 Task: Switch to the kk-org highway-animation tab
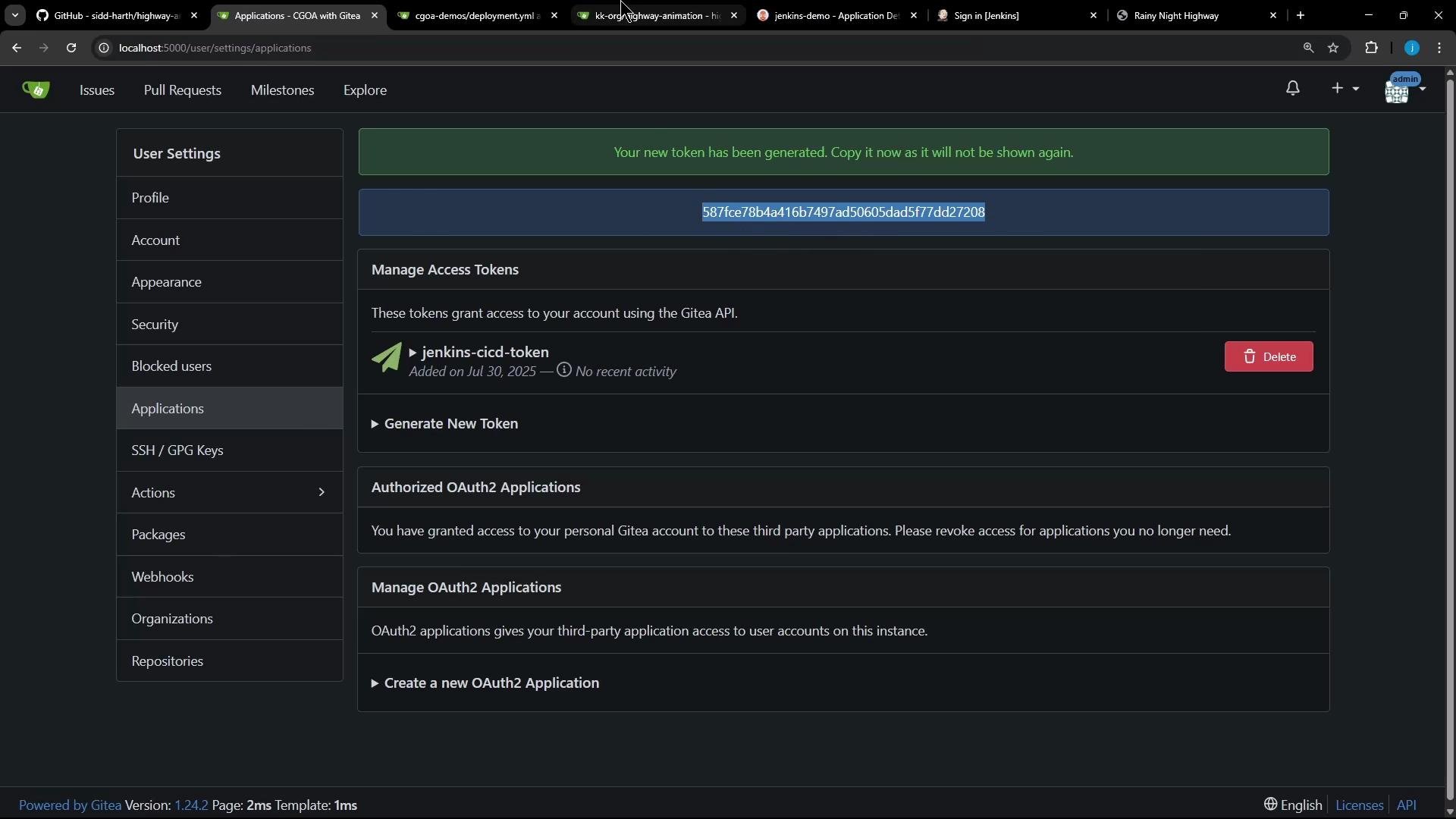657,15
